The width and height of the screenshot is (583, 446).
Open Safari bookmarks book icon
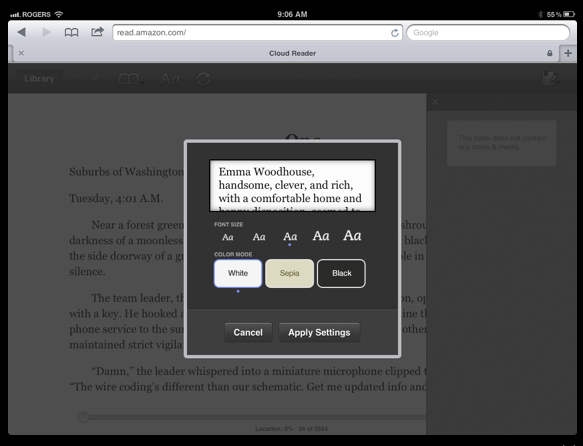click(71, 33)
